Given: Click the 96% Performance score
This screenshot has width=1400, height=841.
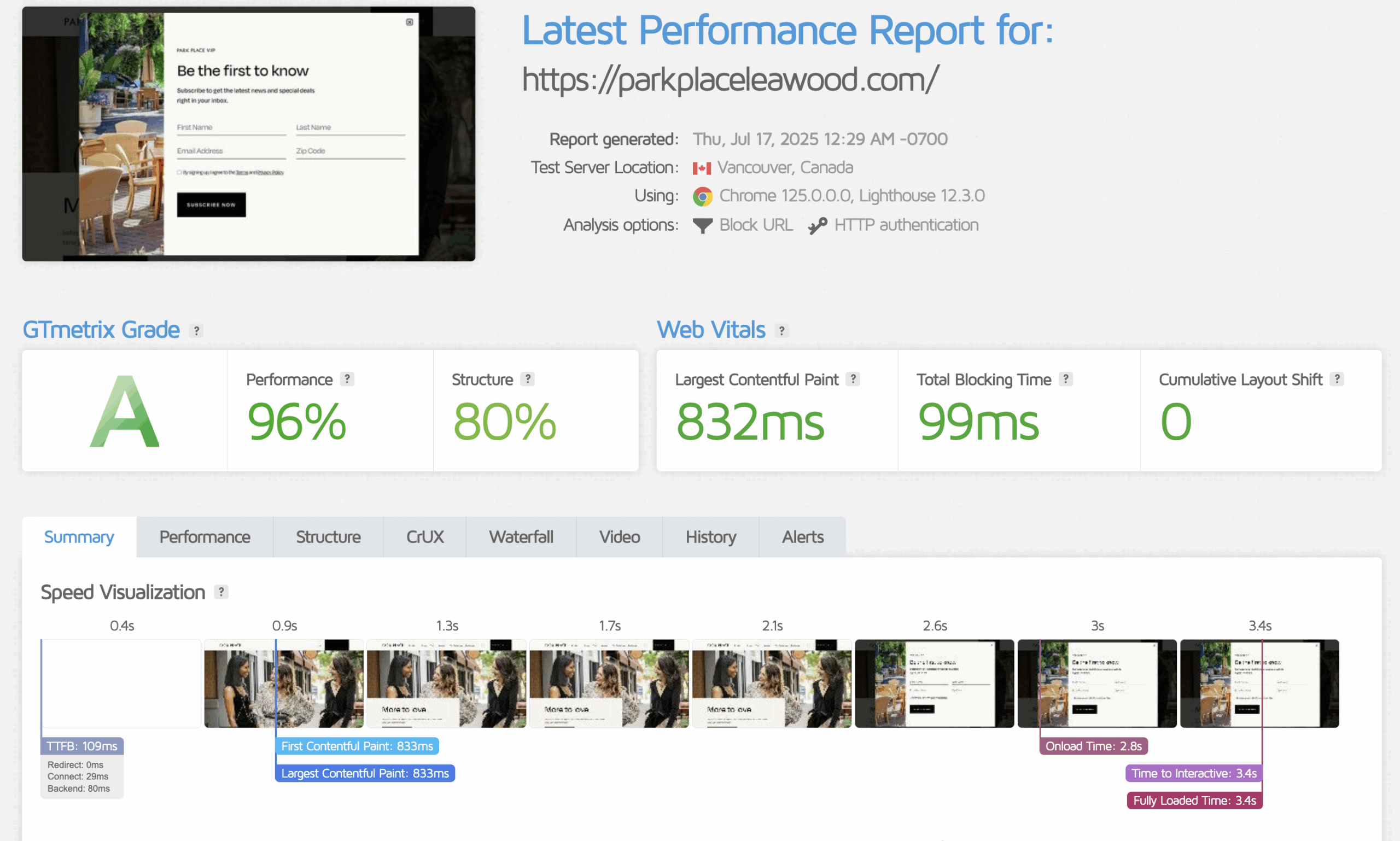Looking at the screenshot, I should [296, 422].
